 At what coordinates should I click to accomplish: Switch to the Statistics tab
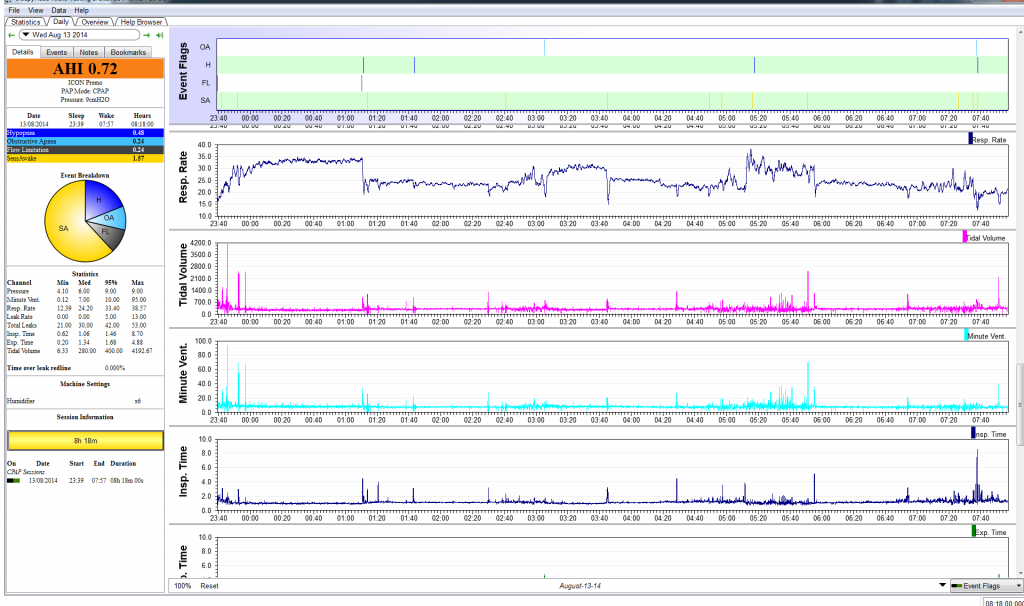[25, 22]
